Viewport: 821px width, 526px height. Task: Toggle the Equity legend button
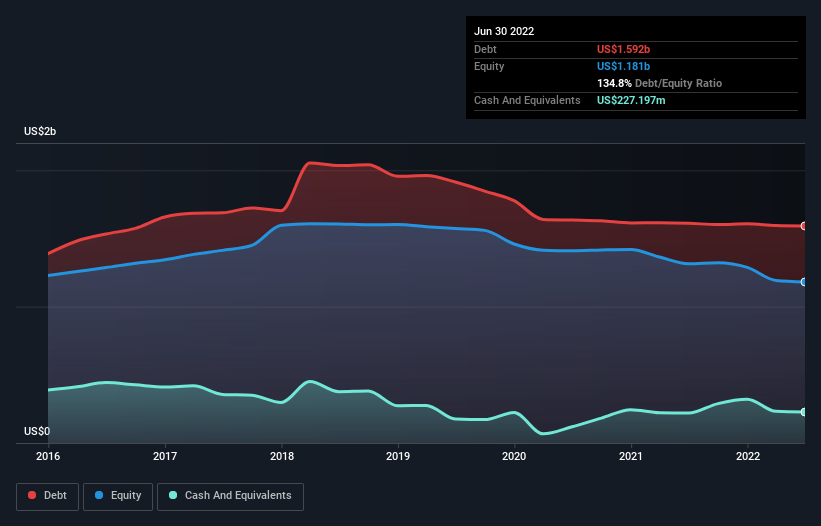click(118, 496)
